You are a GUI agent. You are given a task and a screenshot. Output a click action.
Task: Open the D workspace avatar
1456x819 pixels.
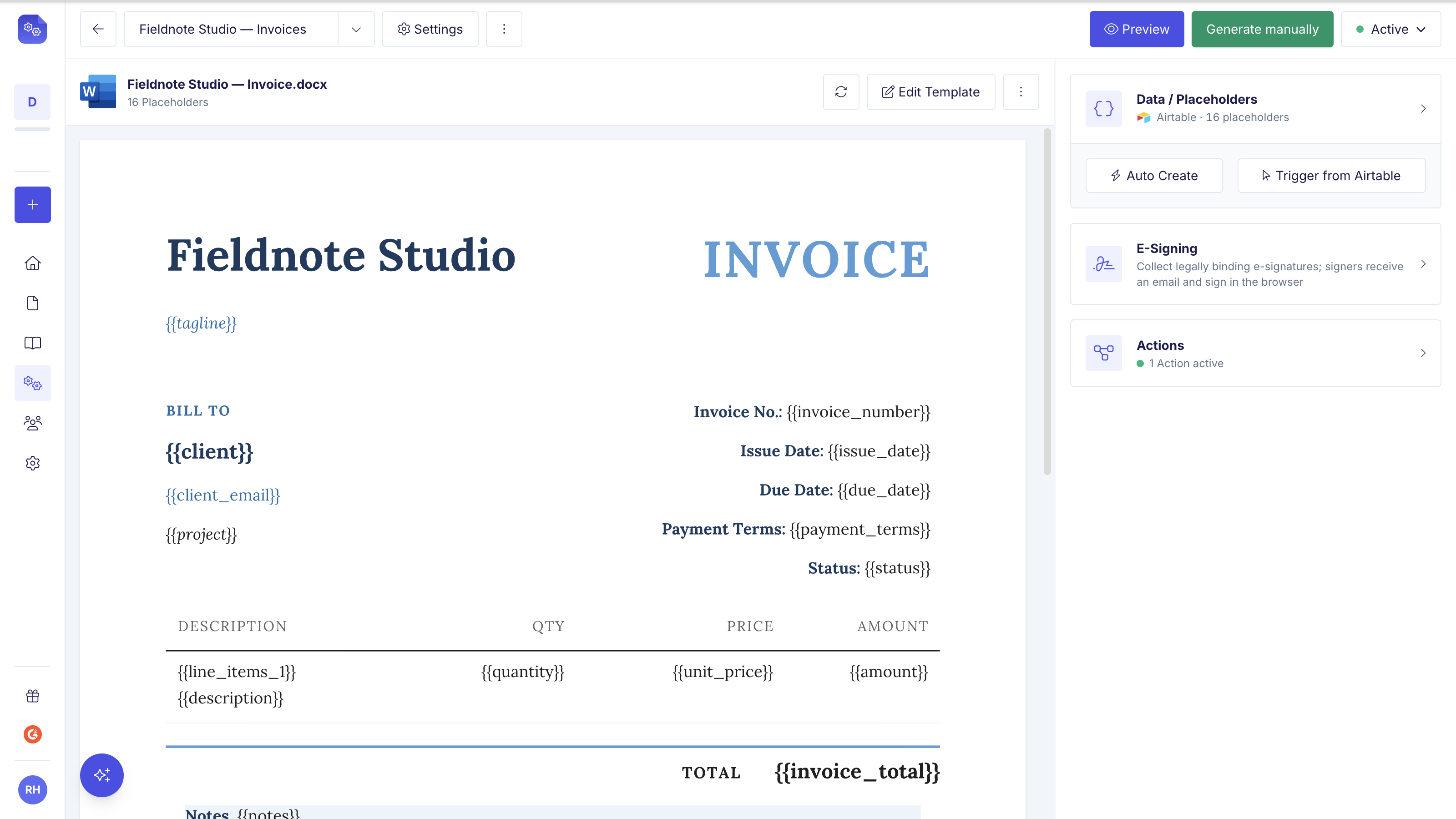[x=32, y=102]
